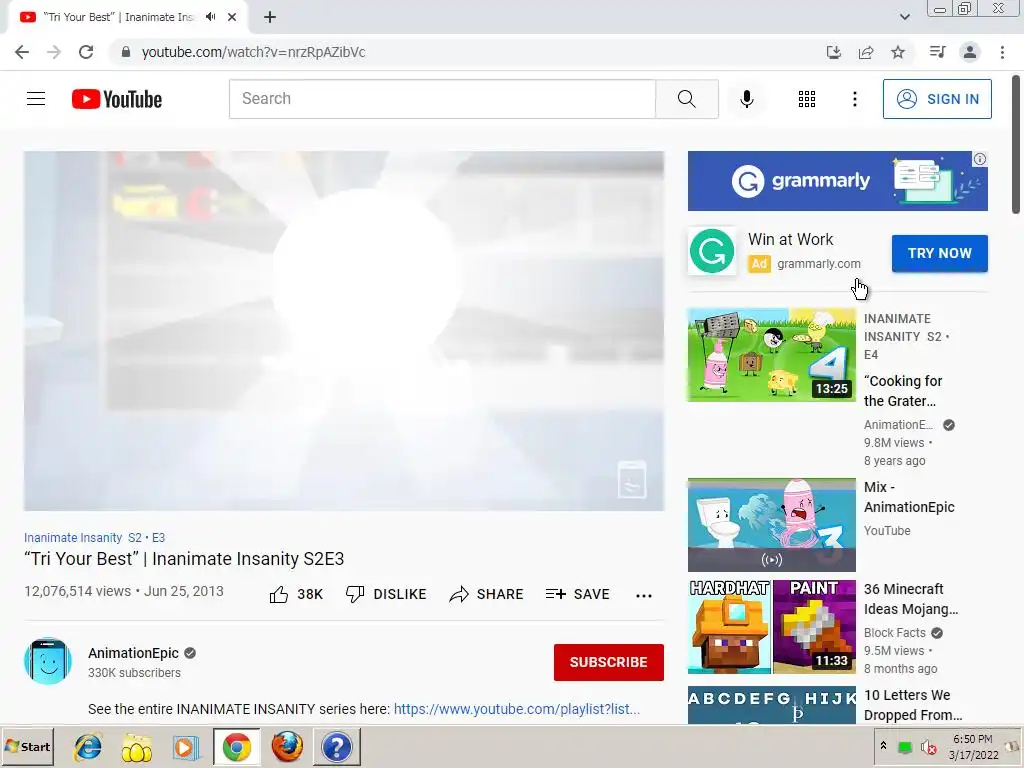Viewport: 1024px width, 768px height.
Task: Select the Tri Your Best tab
Action: click(x=118, y=17)
